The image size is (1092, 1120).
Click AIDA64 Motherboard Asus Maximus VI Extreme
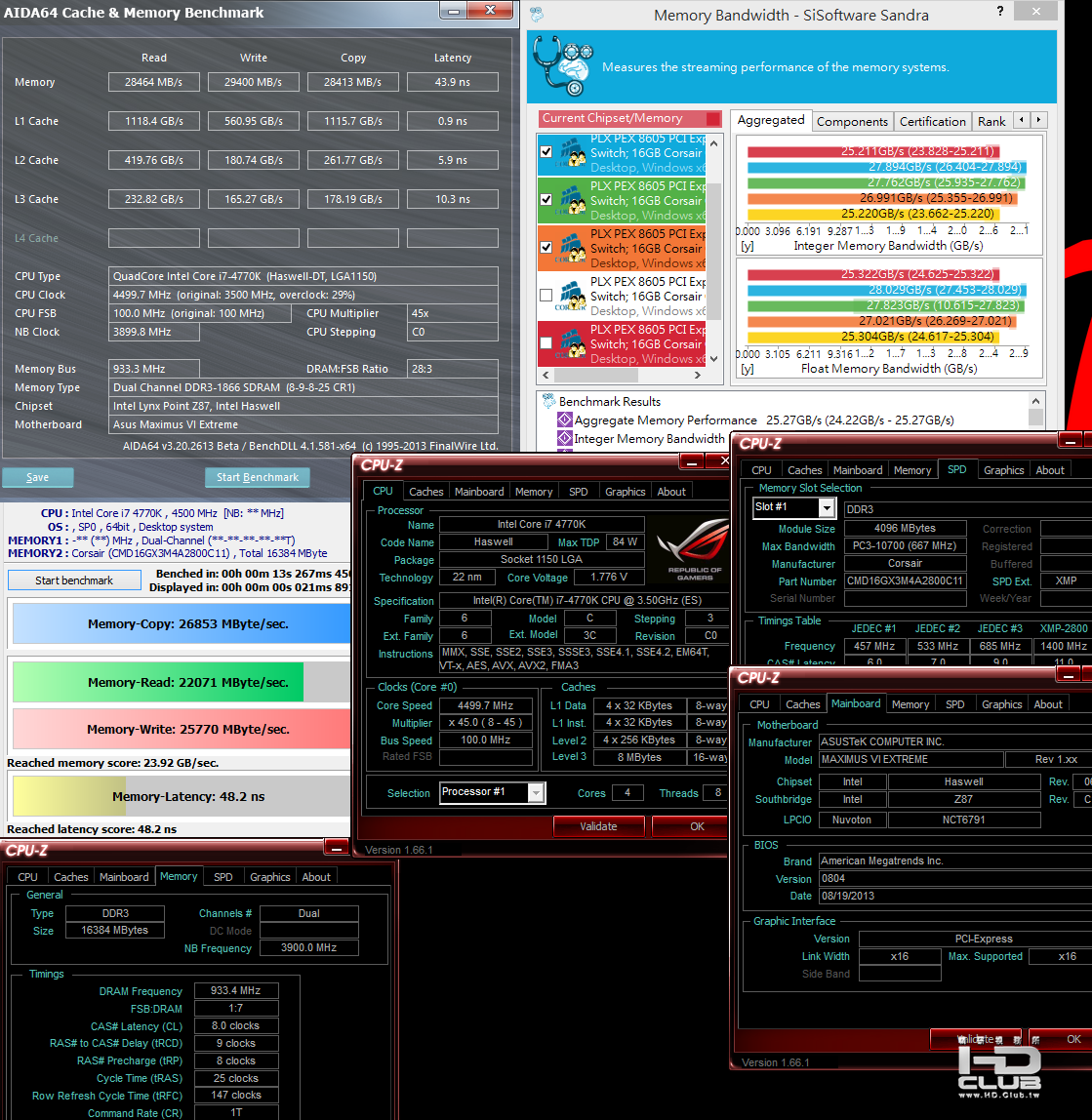click(303, 424)
